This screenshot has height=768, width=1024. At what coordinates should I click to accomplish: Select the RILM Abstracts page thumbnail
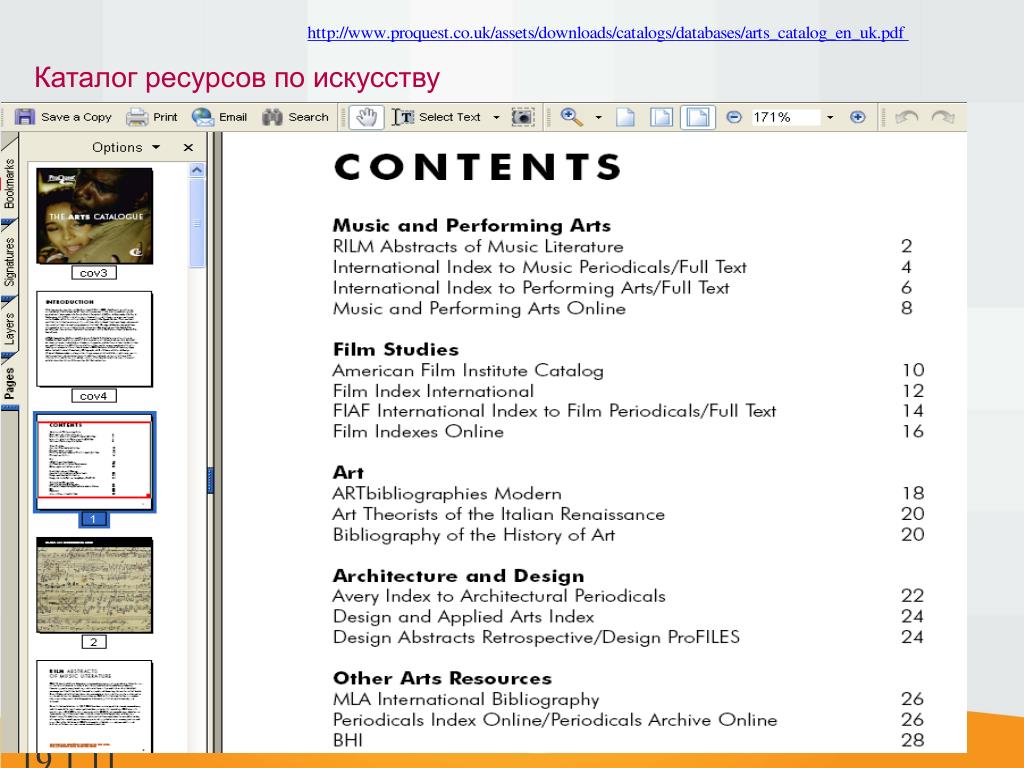coord(95,707)
